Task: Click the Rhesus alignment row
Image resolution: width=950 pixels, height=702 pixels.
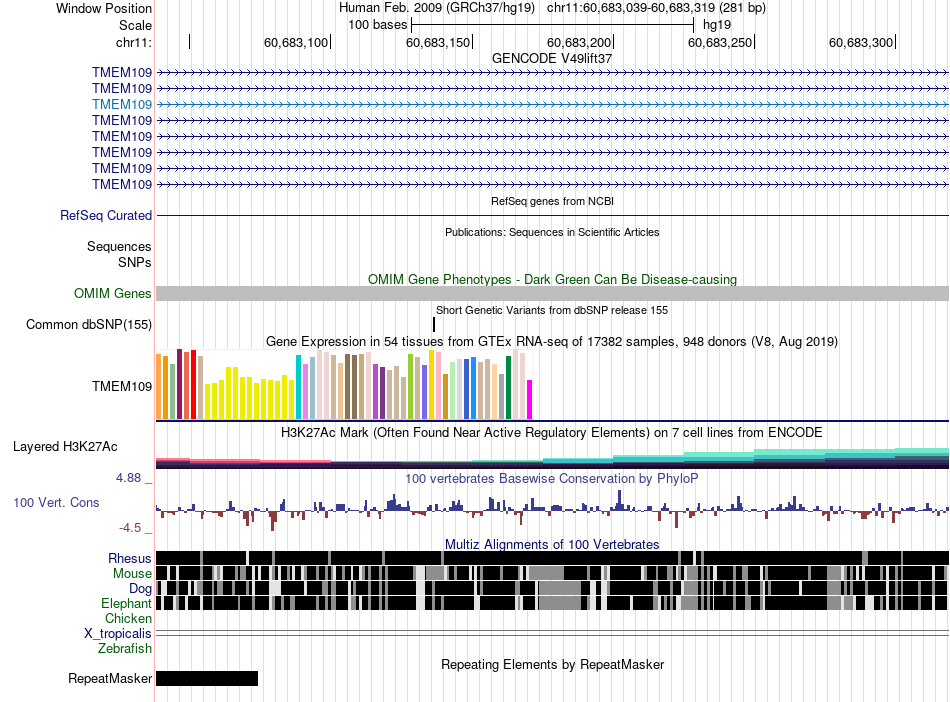Action: click(553, 558)
